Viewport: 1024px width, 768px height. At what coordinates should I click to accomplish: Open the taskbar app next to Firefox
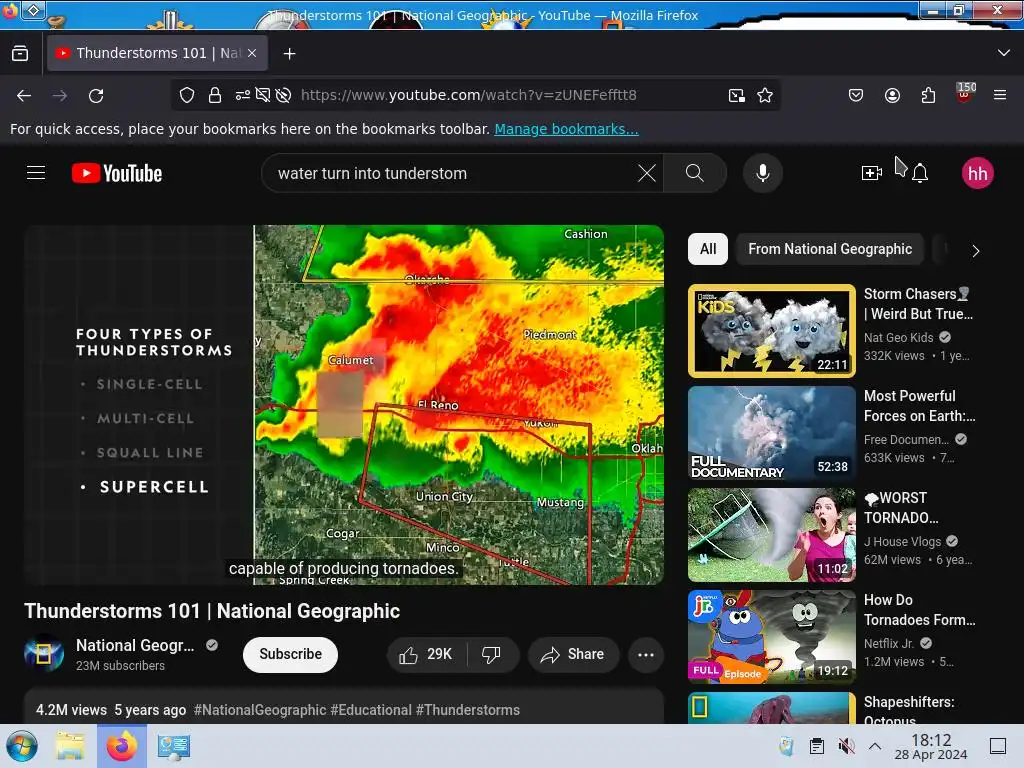point(173,746)
